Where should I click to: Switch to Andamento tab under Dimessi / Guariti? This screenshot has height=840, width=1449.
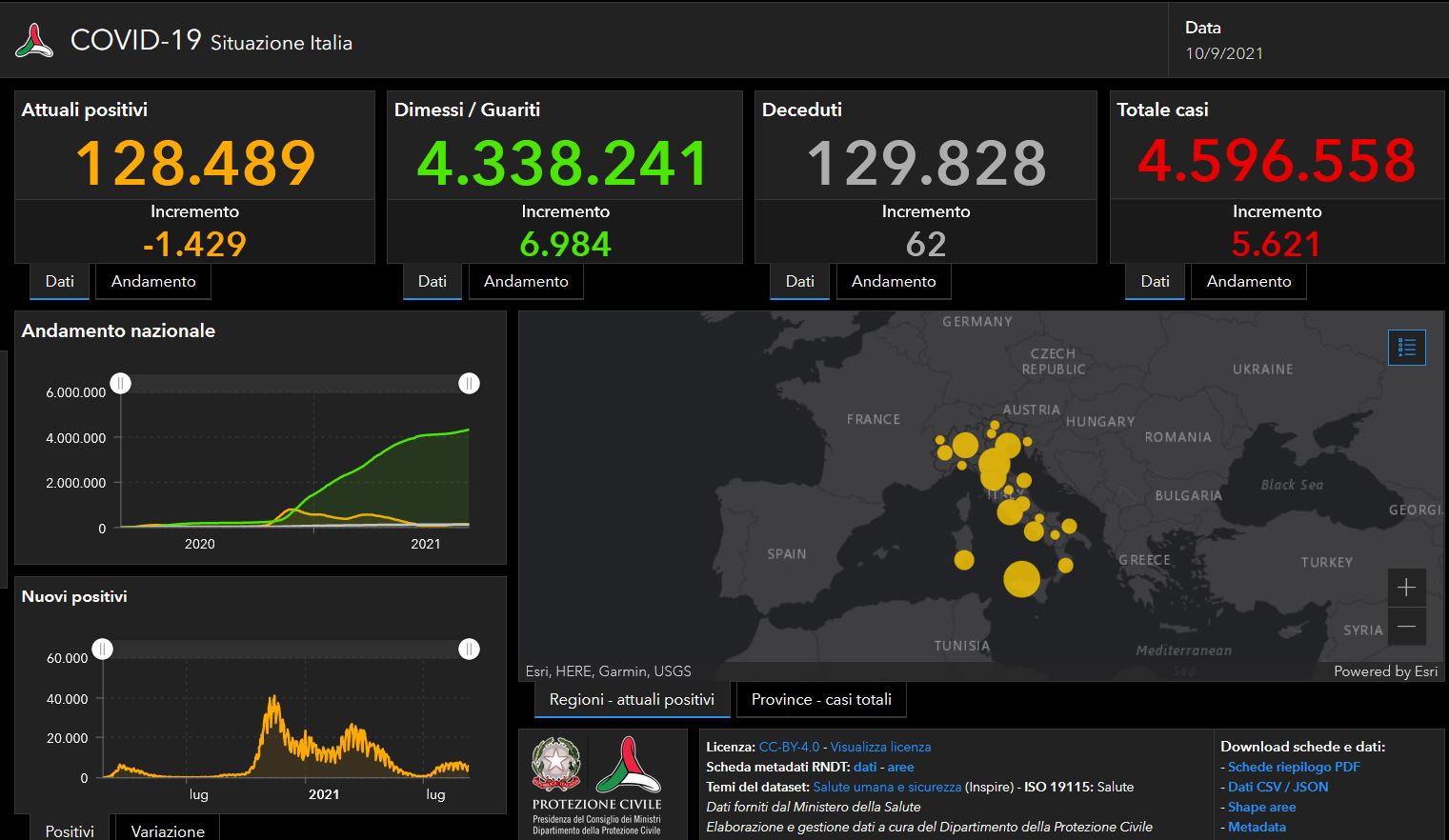(x=526, y=282)
